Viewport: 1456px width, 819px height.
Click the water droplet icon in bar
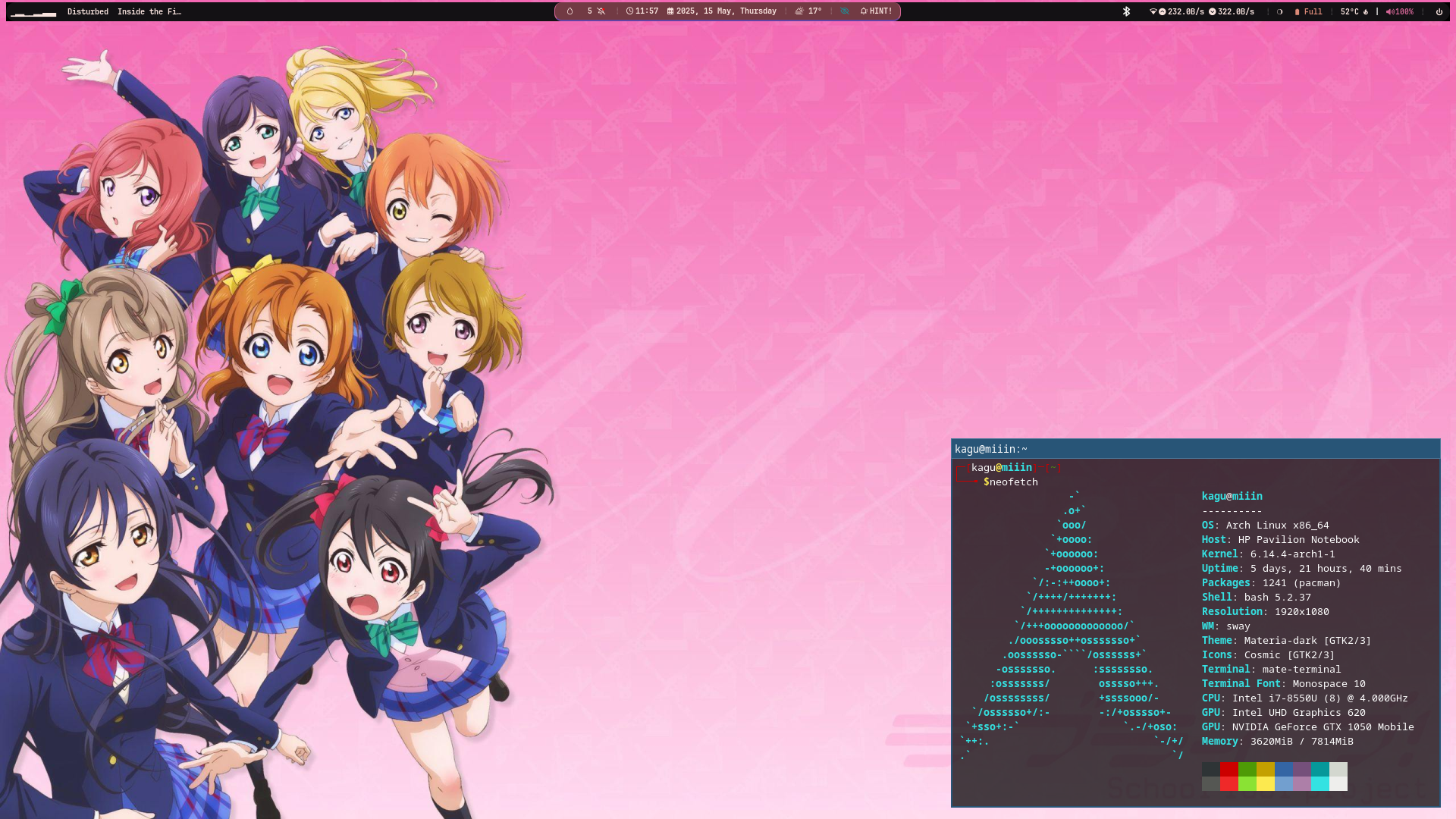[x=570, y=11]
